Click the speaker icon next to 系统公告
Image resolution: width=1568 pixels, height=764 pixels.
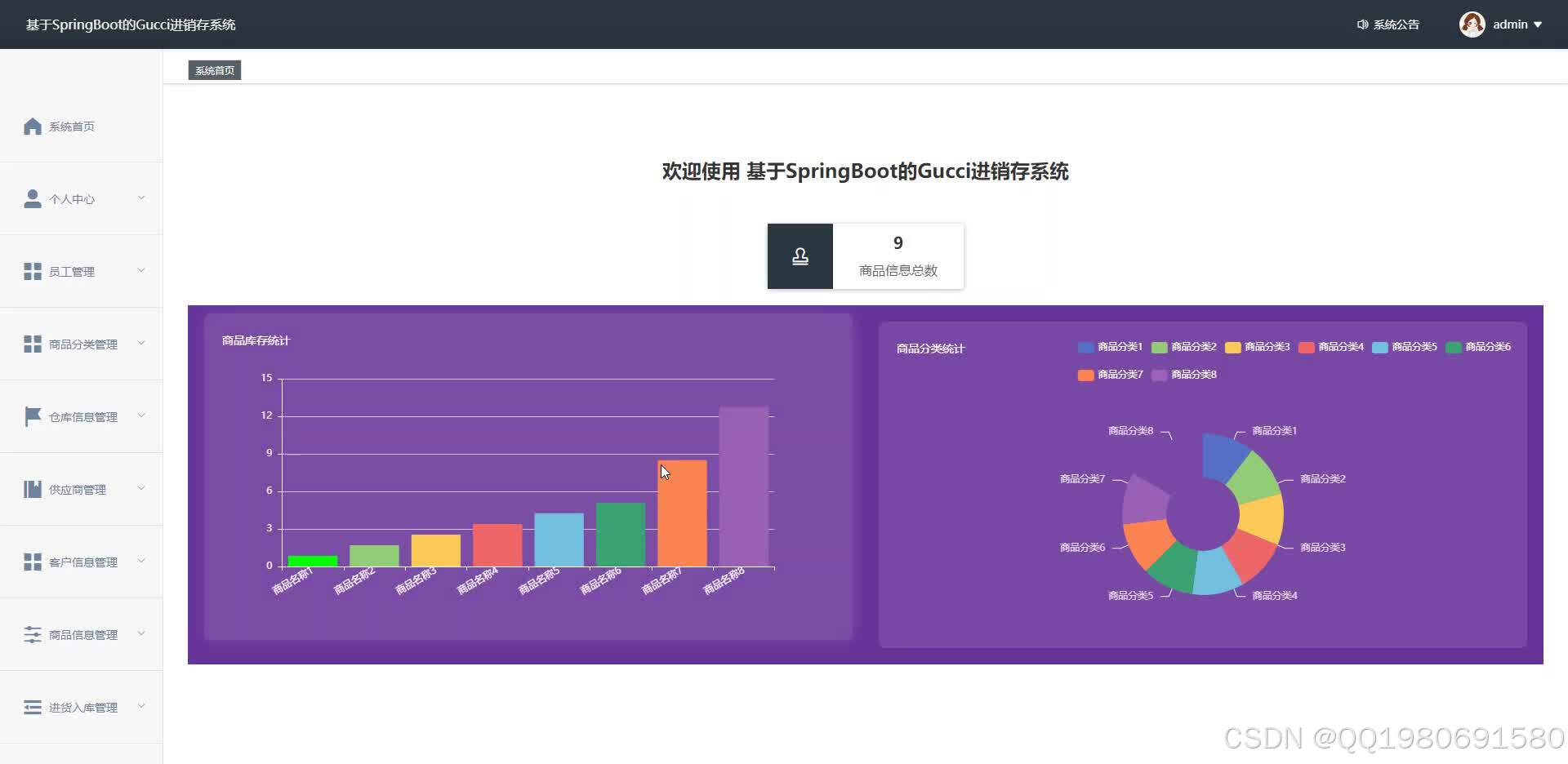point(1362,24)
